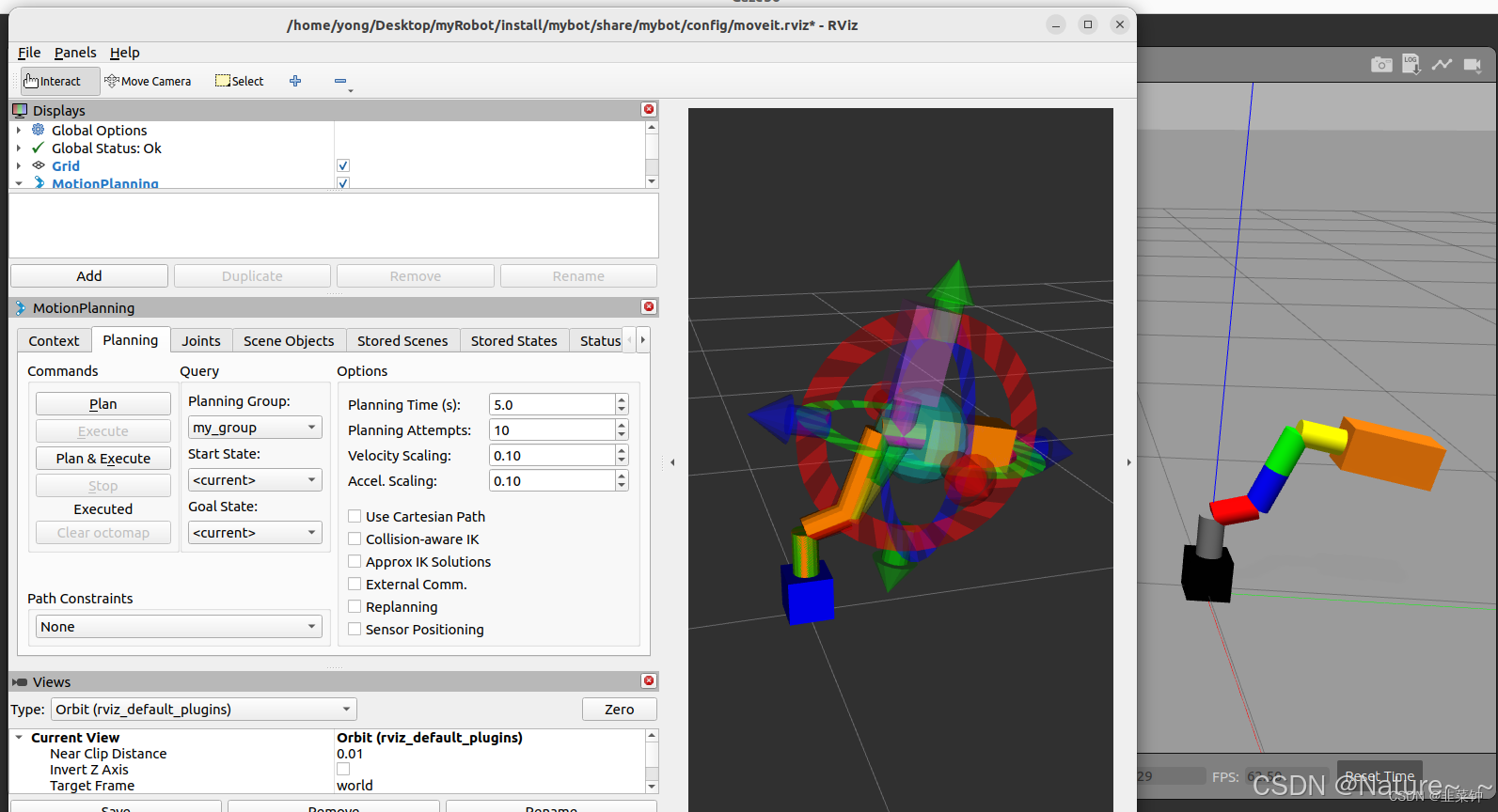Open the Start State dropdown

255,480
